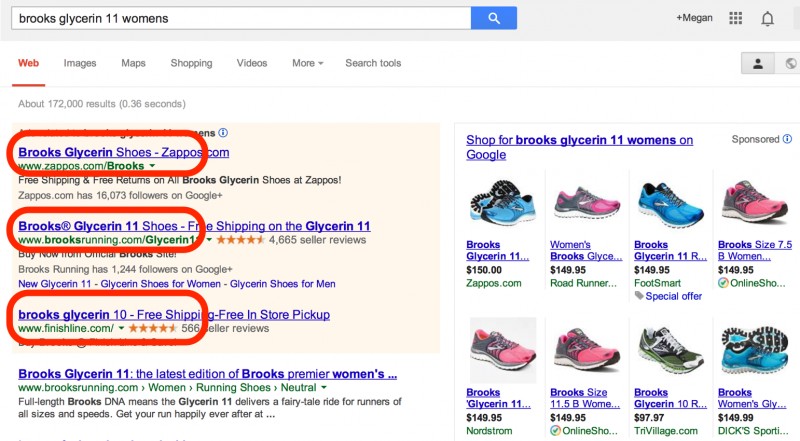Image resolution: width=800 pixels, height=441 pixels.
Task: Open the +Megan profile link
Action: pos(694,18)
